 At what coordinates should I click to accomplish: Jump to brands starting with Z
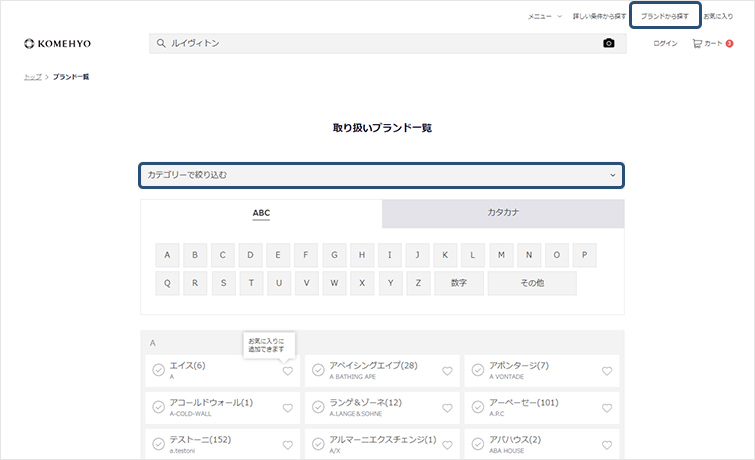418,283
